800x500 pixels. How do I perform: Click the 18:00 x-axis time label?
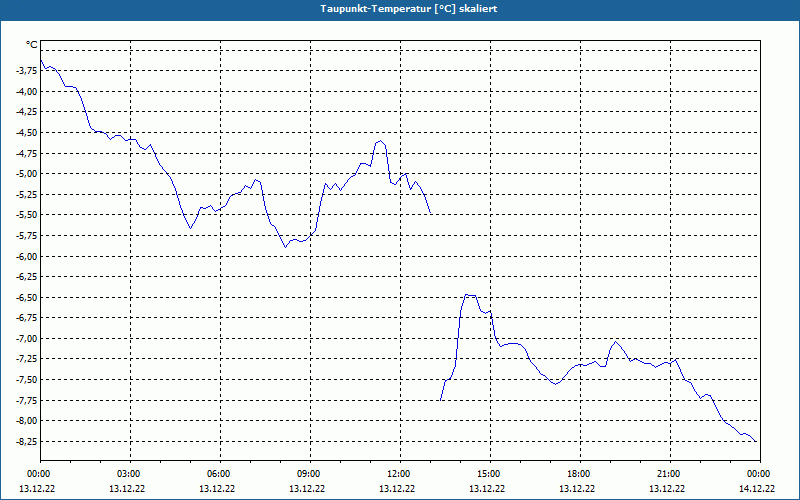580,474
